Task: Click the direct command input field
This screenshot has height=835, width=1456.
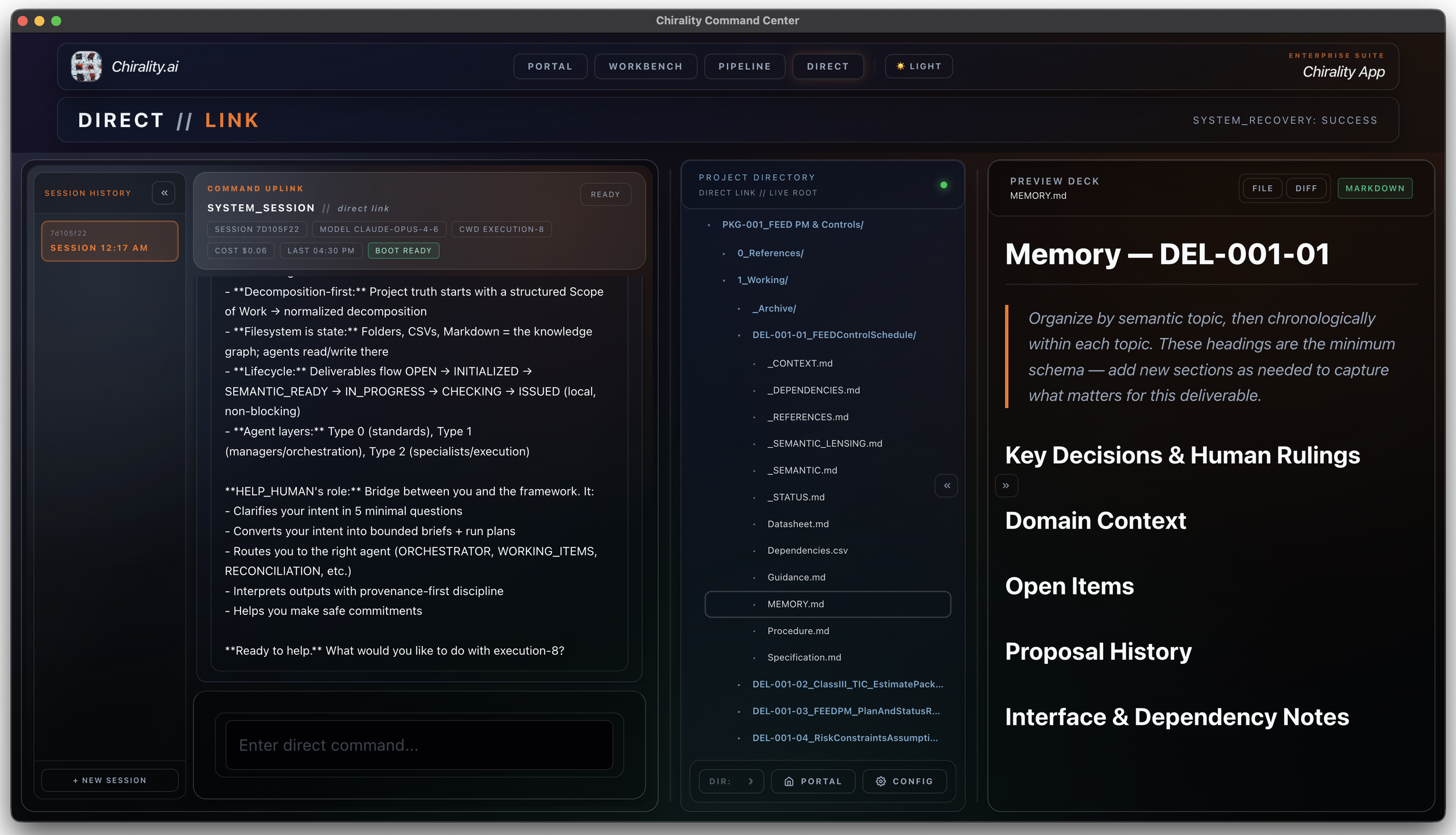Action: [419, 745]
